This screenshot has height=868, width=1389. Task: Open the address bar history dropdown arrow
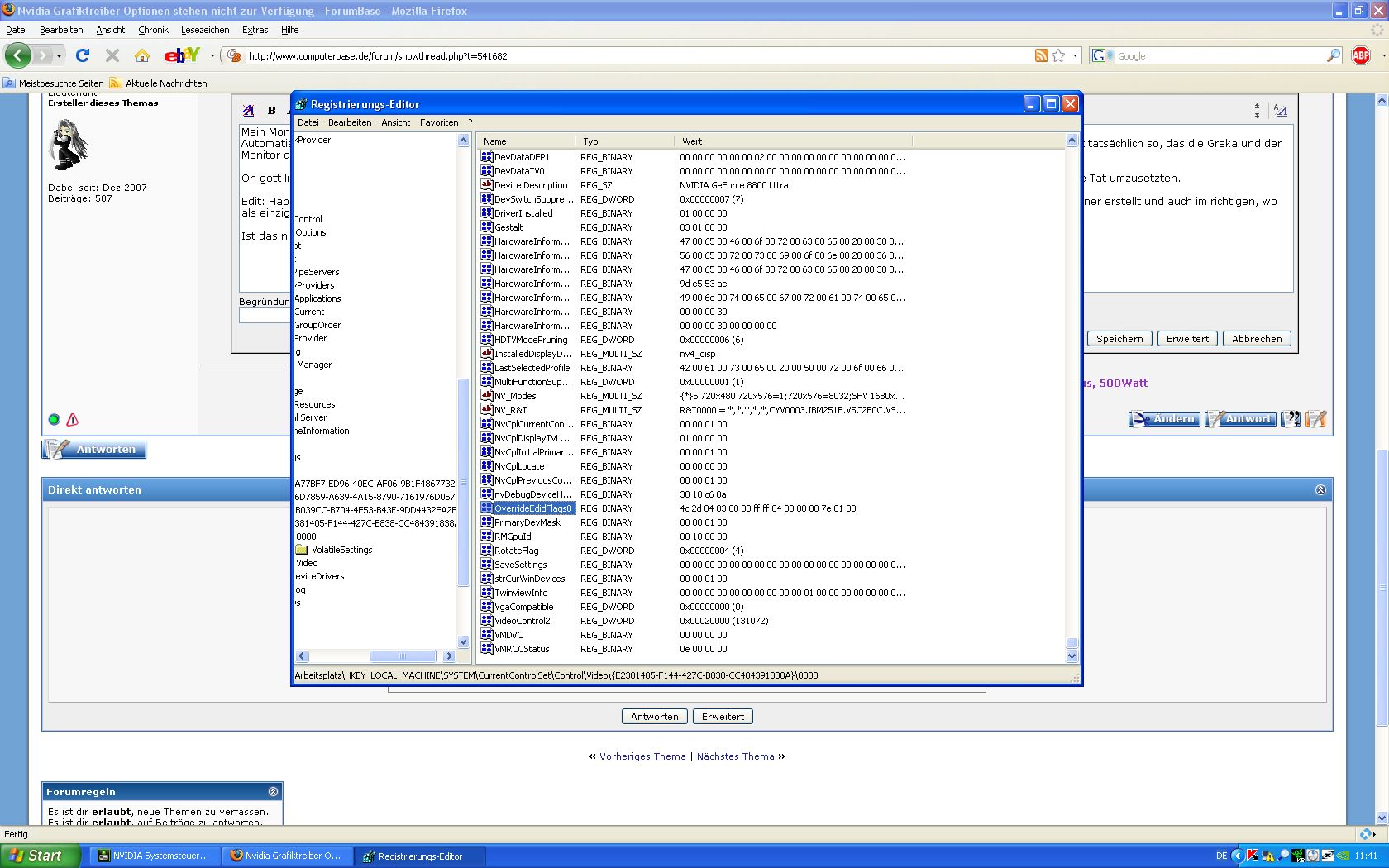[x=1075, y=55]
